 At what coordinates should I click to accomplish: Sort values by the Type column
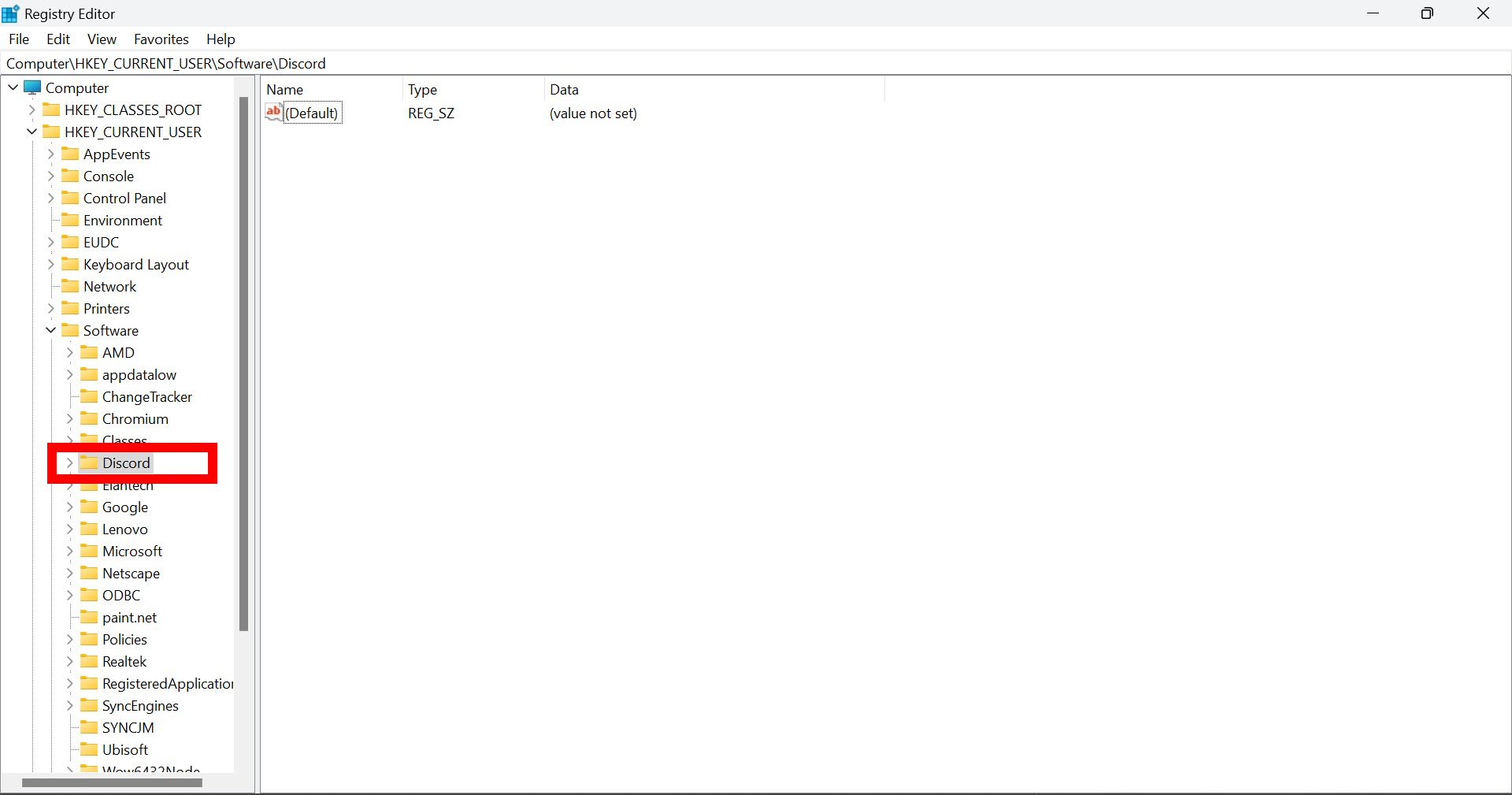pyautogui.click(x=423, y=90)
